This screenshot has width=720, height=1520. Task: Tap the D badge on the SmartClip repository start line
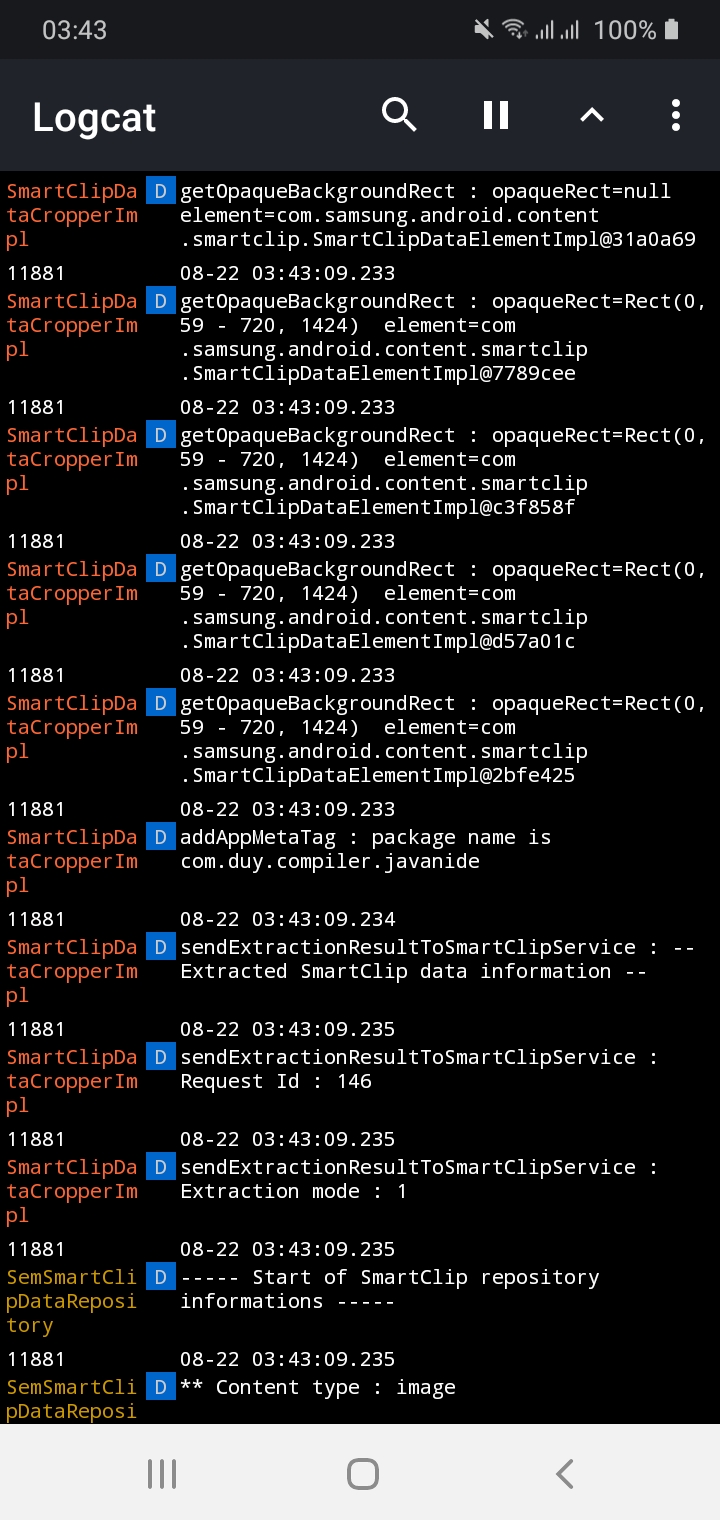pos(160,1277)
